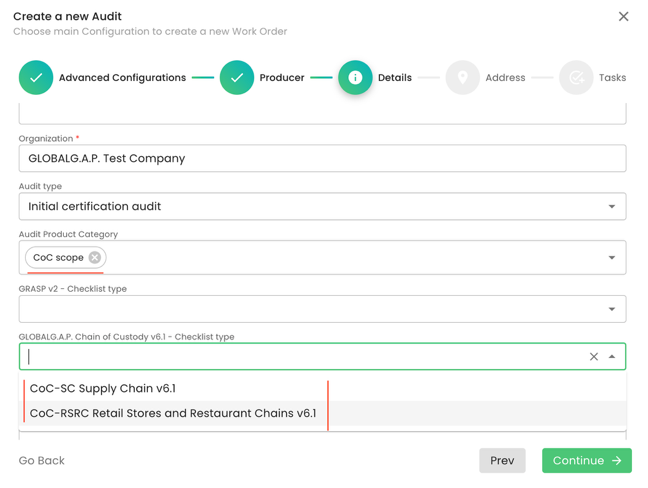
Task: Click the partially visible field above Organization
Action: [x=322, y=113]
